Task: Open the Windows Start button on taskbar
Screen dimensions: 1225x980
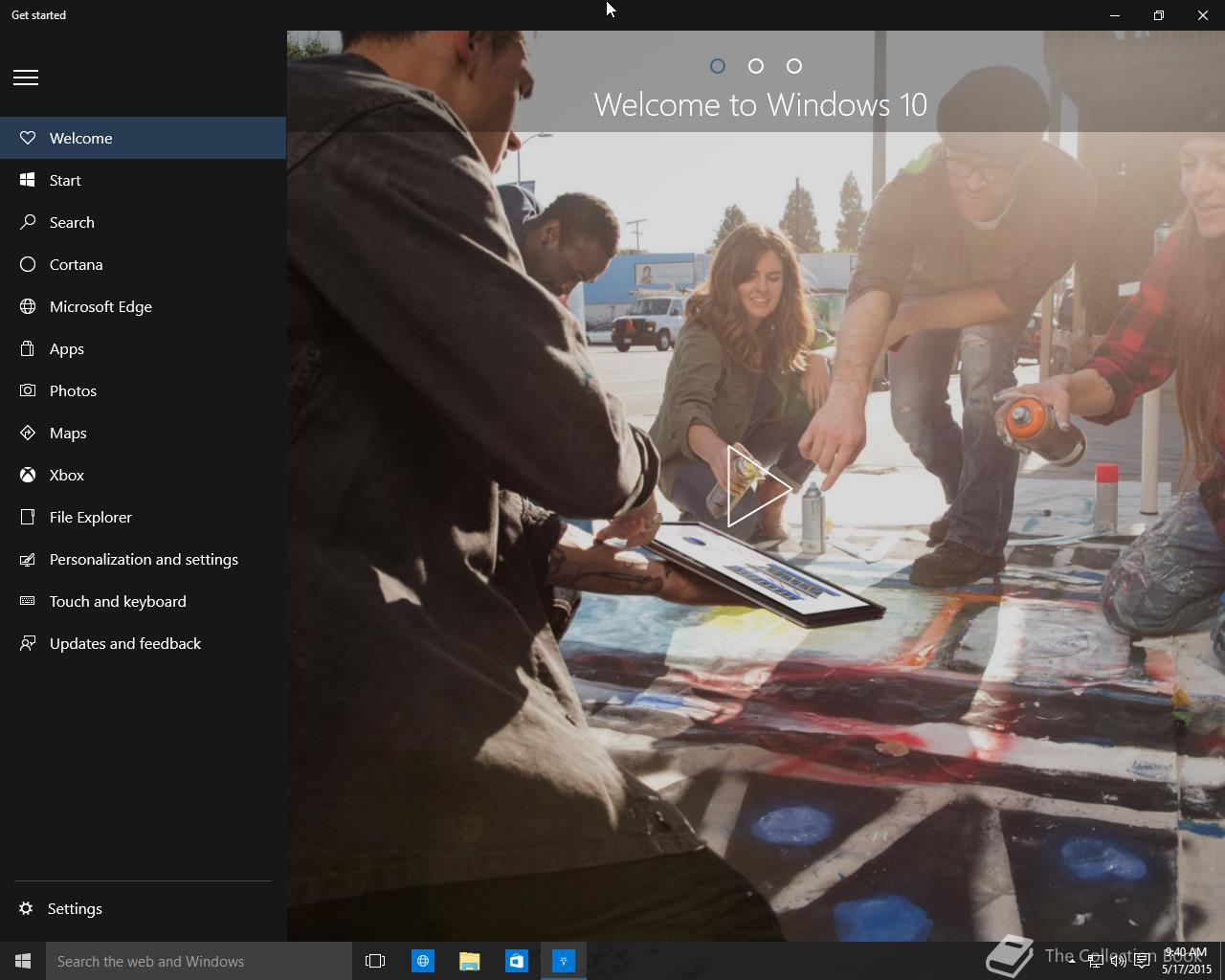Action: coord(23,961)
